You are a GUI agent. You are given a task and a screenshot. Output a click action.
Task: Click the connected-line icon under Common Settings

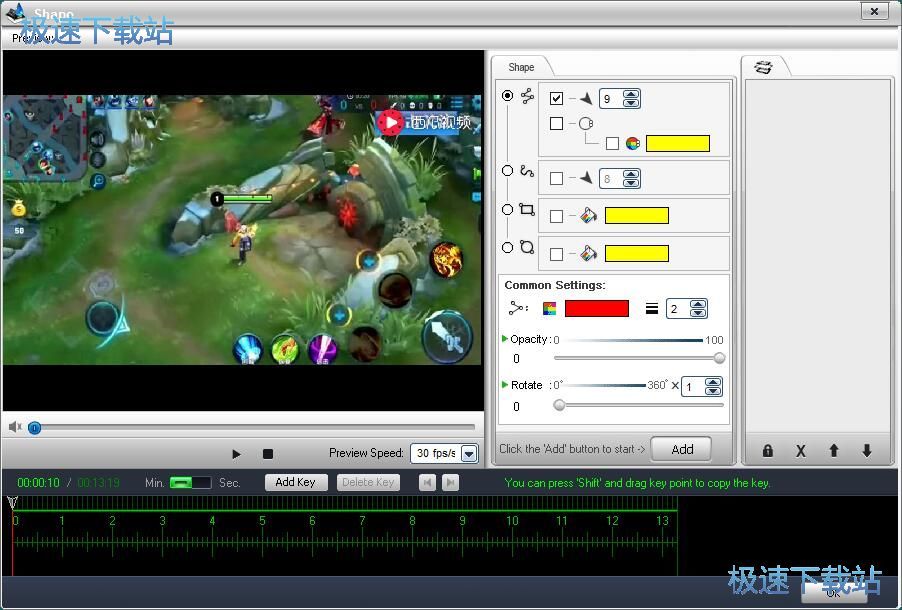click(x=518, y=308)
